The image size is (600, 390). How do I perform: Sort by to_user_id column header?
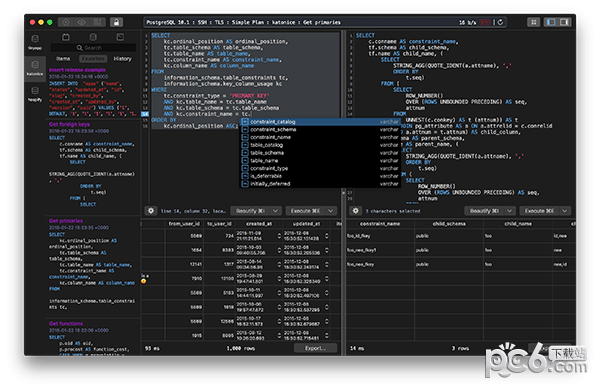(219, 224)
